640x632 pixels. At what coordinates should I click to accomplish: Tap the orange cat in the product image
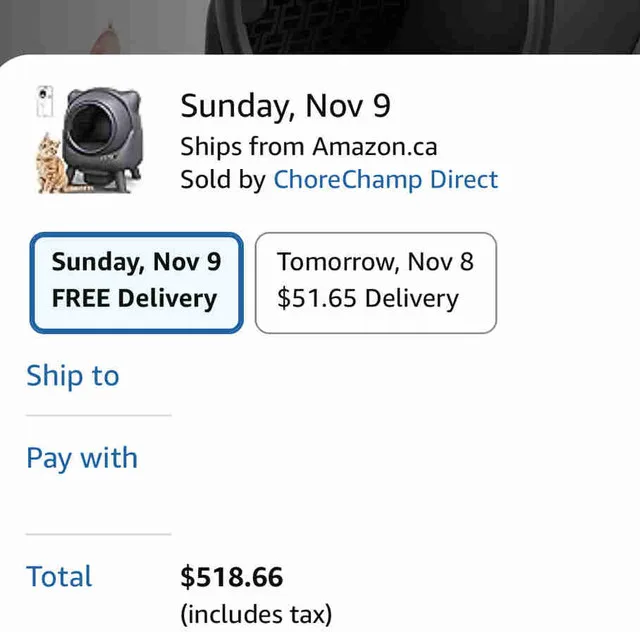point(50,165)
